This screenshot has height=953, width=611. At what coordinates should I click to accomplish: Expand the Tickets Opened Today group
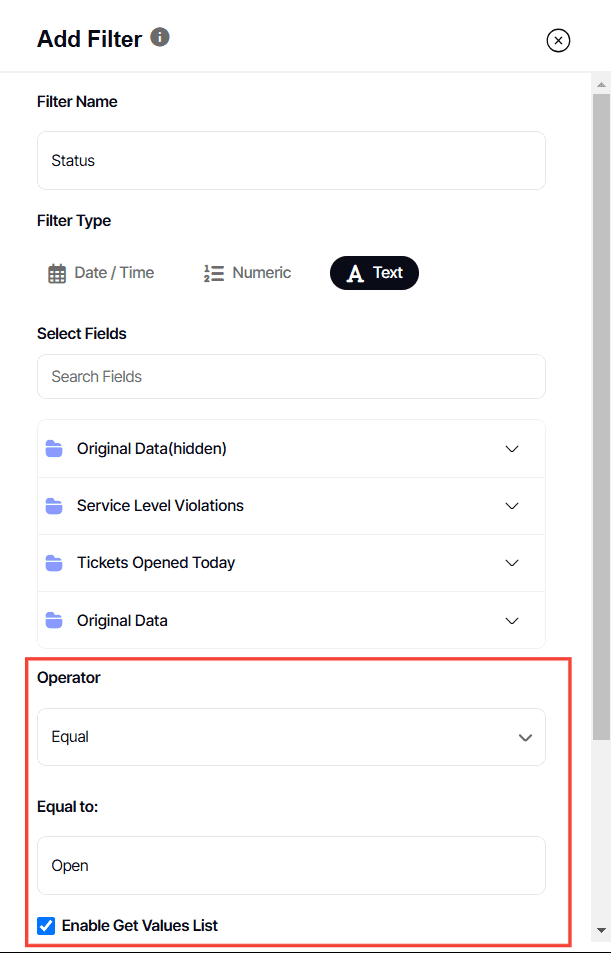511,562
